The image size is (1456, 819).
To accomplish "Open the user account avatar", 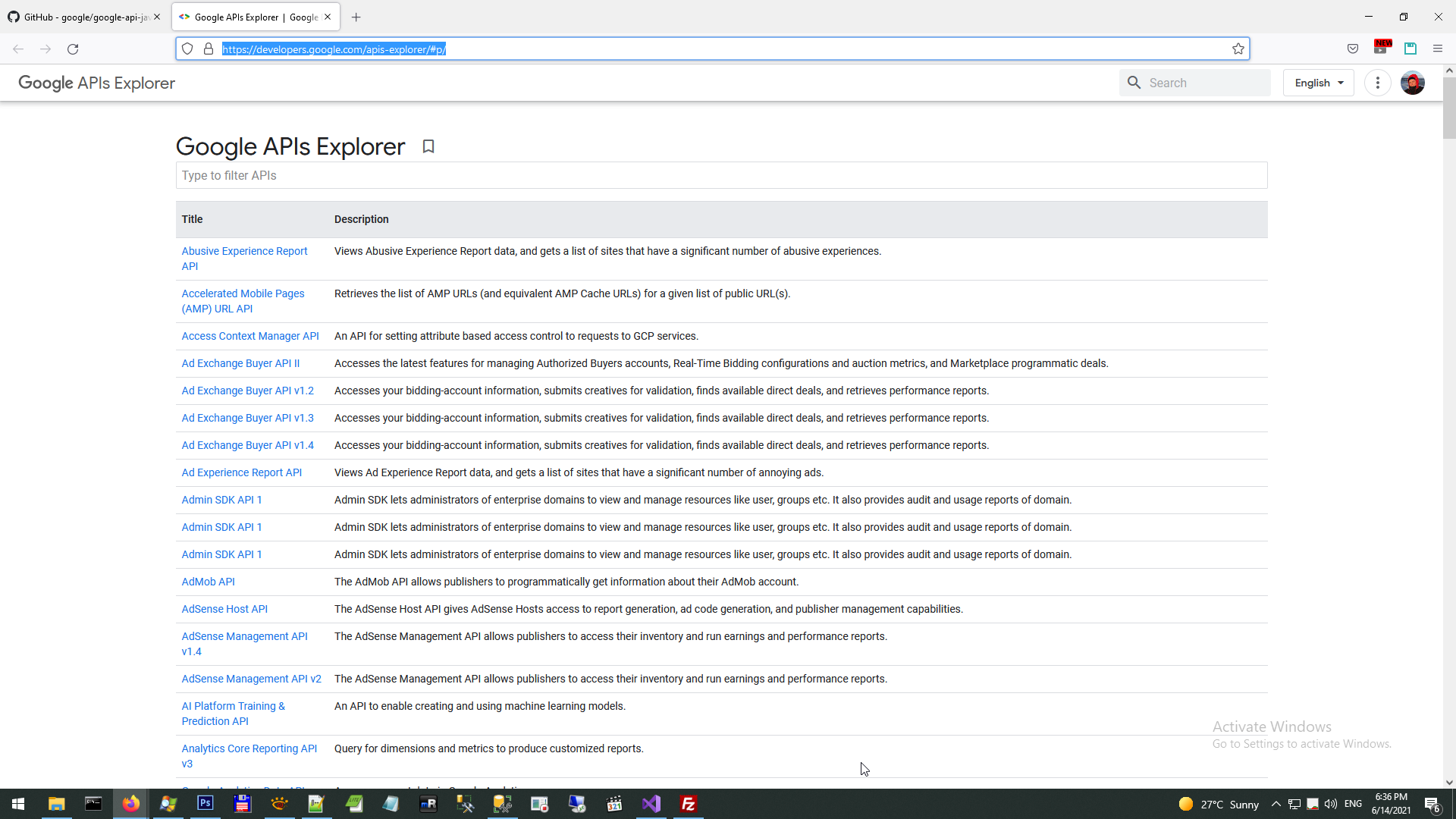I will [x=1413, y=83].
